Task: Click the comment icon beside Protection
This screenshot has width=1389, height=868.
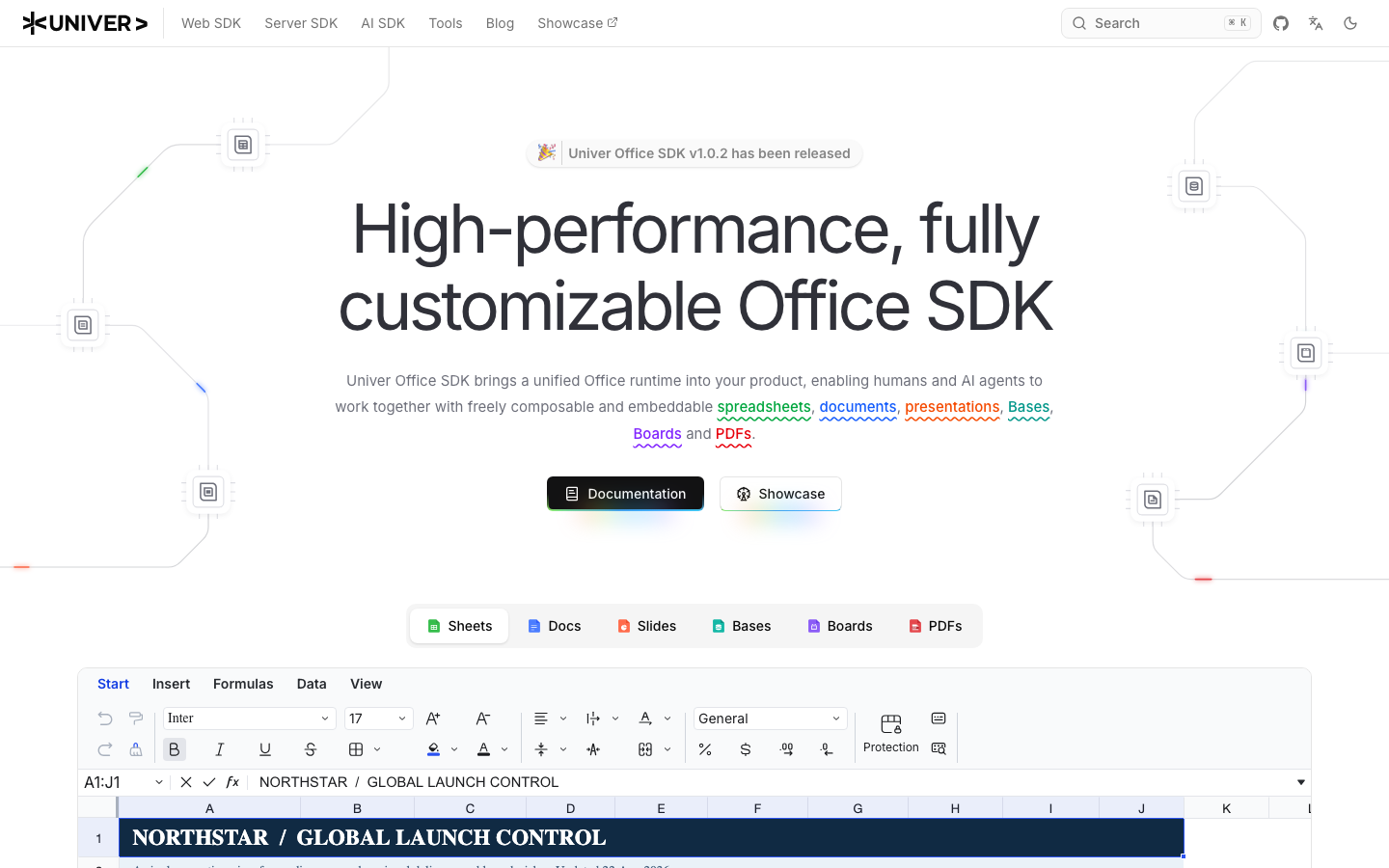Action: 939,719
